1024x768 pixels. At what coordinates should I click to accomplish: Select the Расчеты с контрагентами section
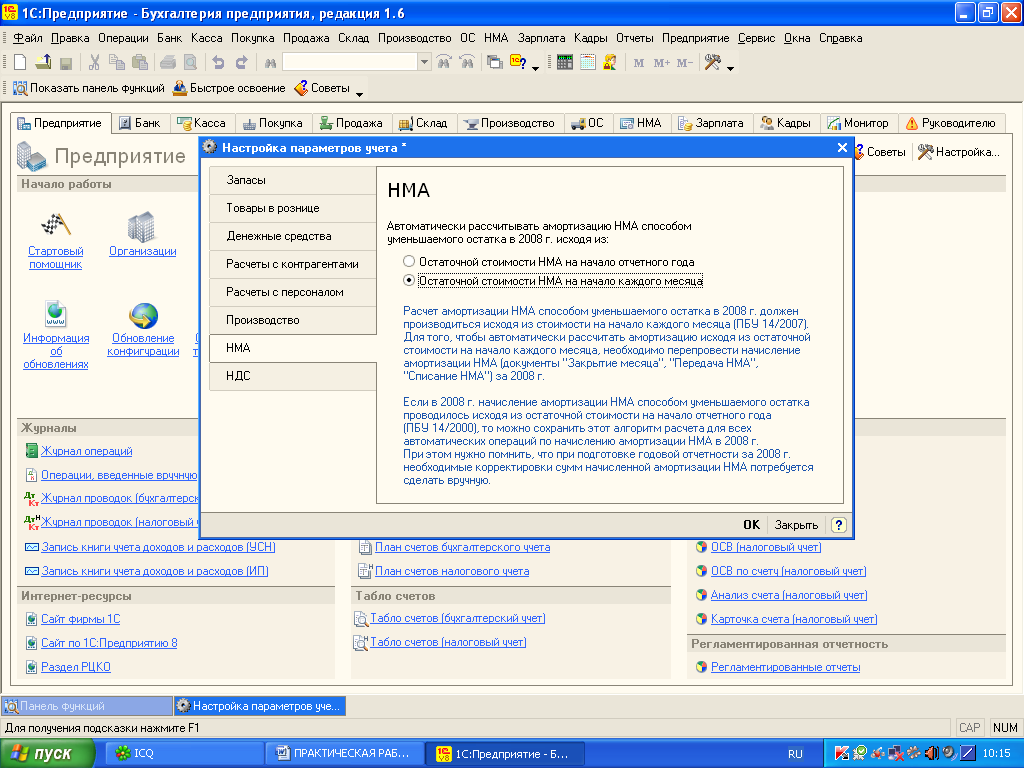pyautogui.click(x=293, y=264)
